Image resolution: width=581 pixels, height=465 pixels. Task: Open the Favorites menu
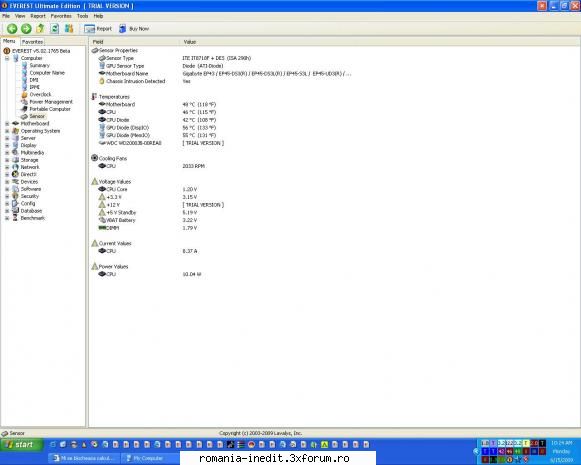[61, 16]
